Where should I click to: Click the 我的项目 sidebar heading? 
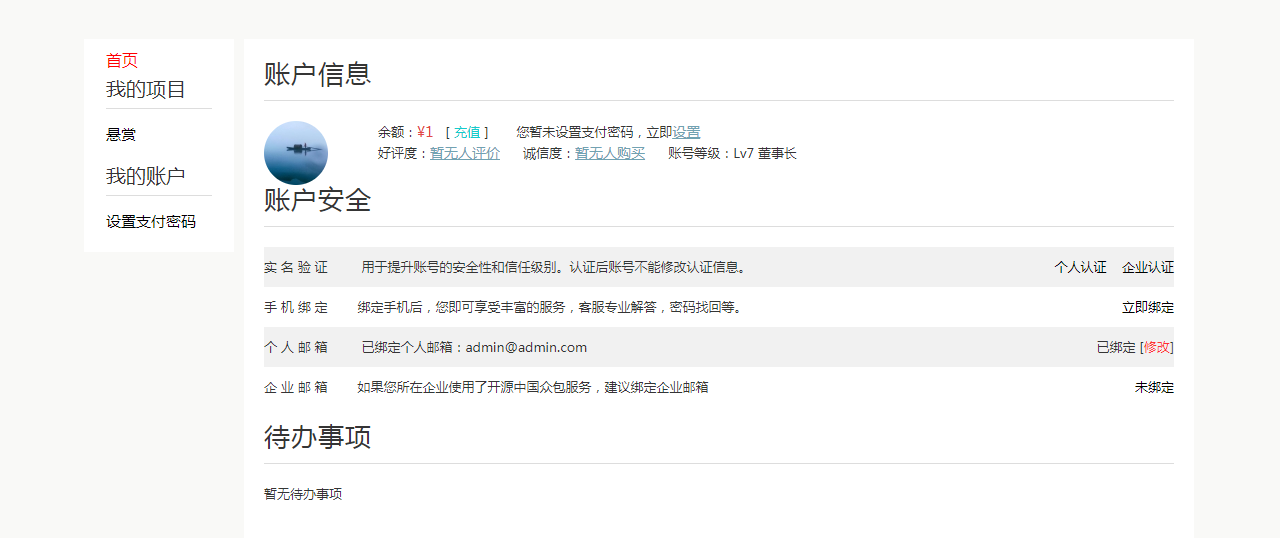pos(146,89)
